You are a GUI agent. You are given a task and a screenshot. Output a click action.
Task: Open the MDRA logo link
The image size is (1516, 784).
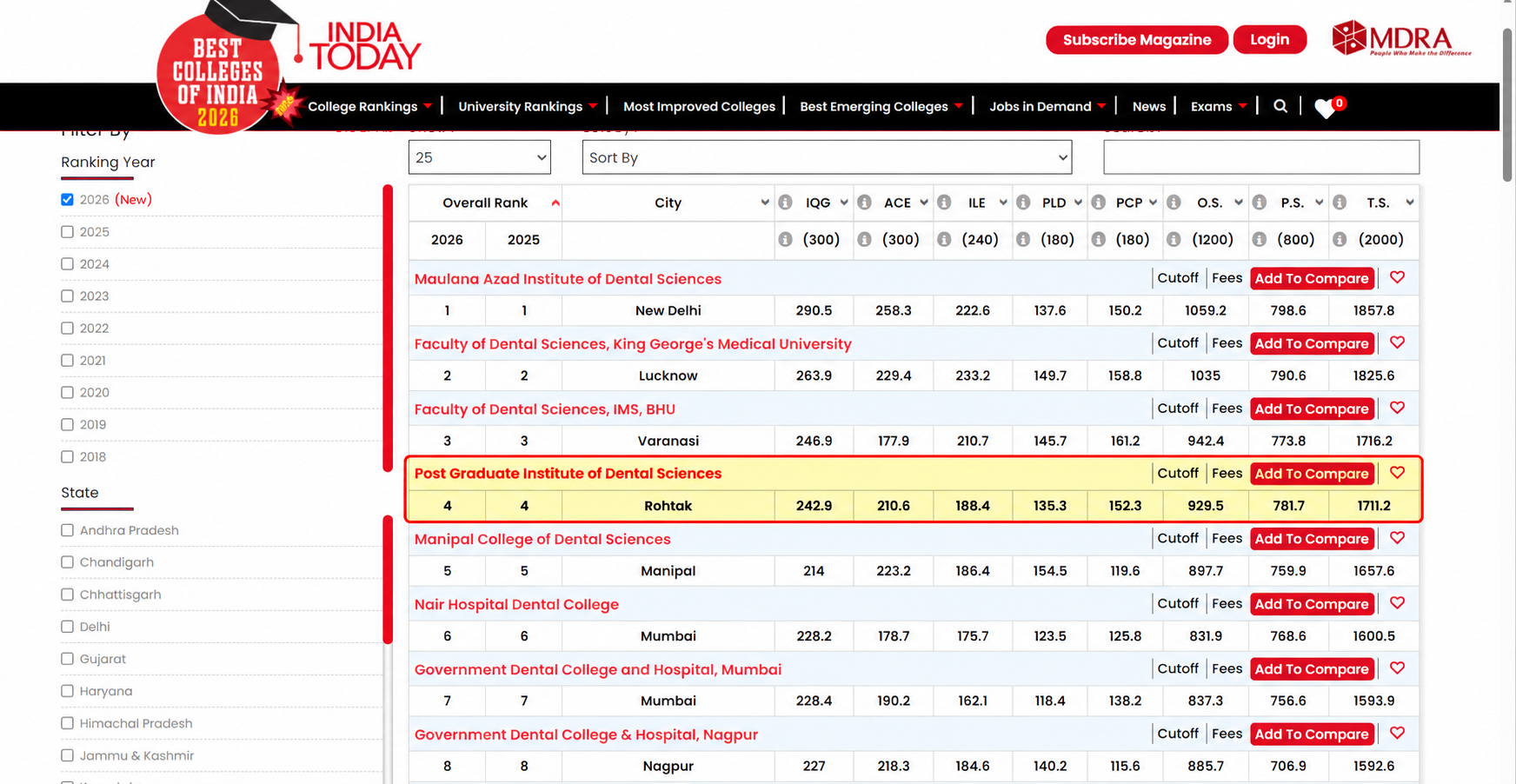pyautogui.click(x=1402, y=38)
